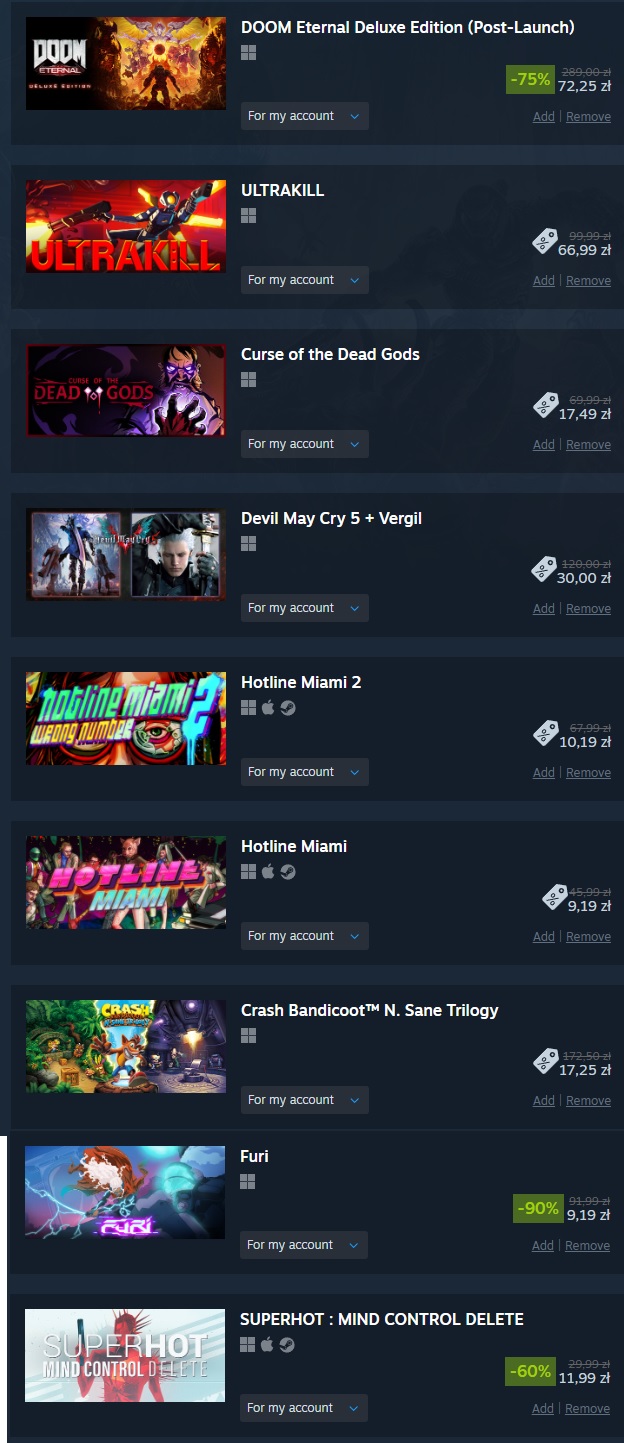Viewport: 624px width, 1443px height.
Task: Open the Crash Bandicoot N. Sane Trilogy thumbnail
Action: pyautogui.click(x=126, y=1046)
